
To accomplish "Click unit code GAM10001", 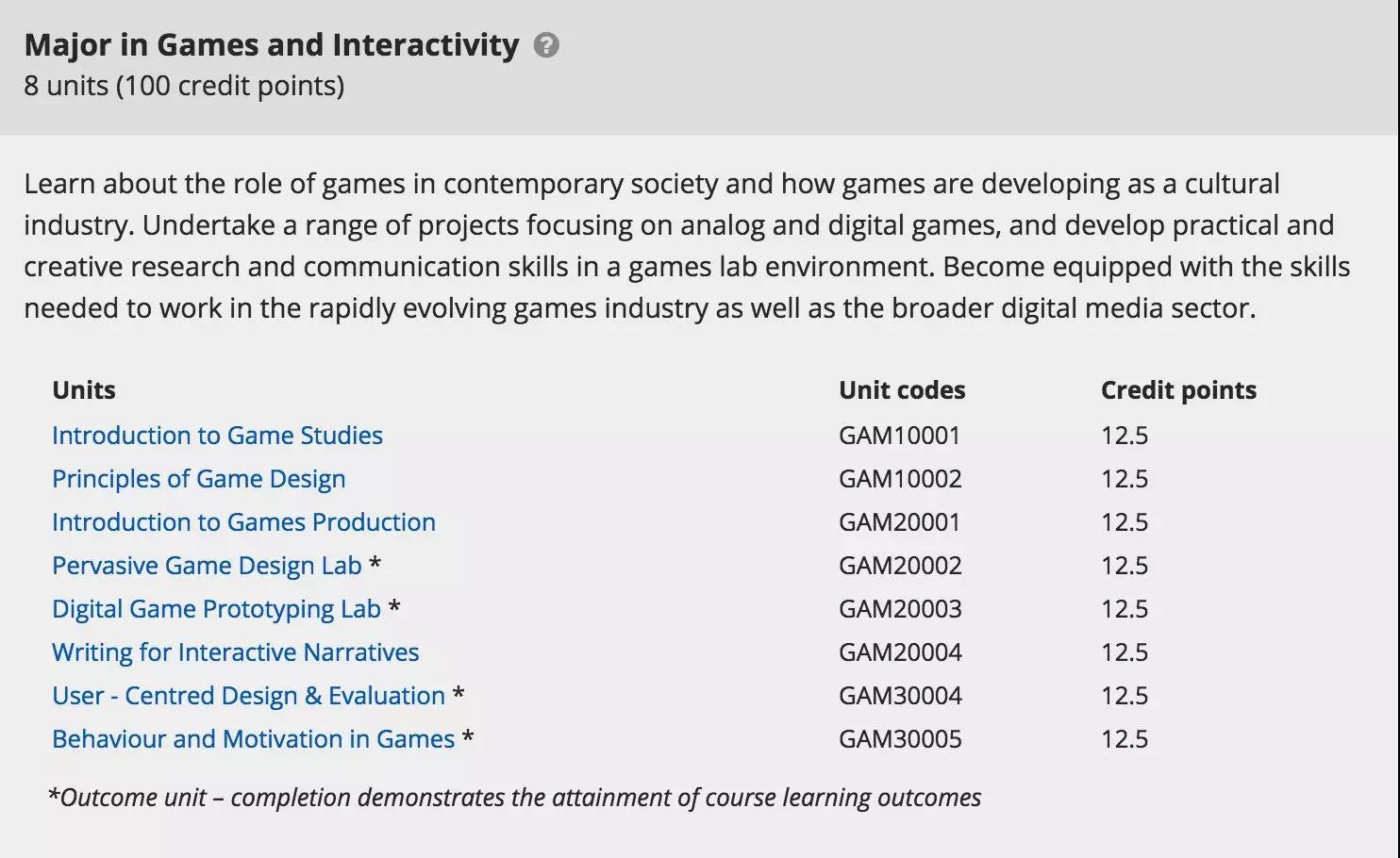I will 899,436.
